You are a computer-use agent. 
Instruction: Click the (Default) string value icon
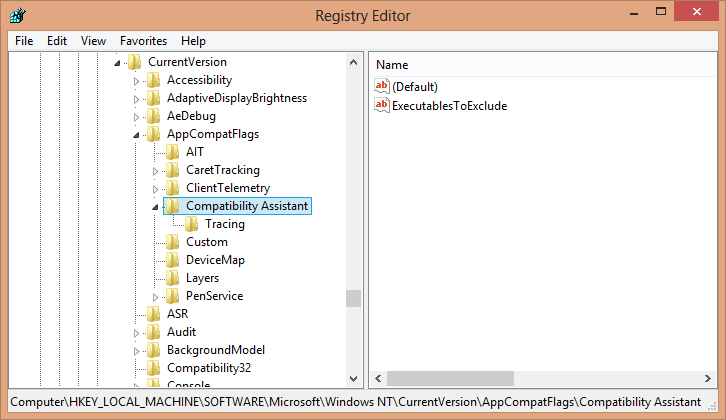pyautogui.click(x=381, y=87)
